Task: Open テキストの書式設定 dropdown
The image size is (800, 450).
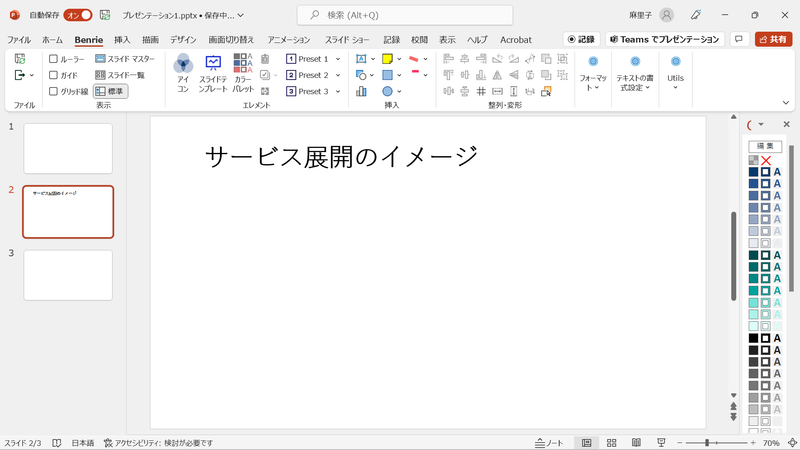Action: [635, 73]
